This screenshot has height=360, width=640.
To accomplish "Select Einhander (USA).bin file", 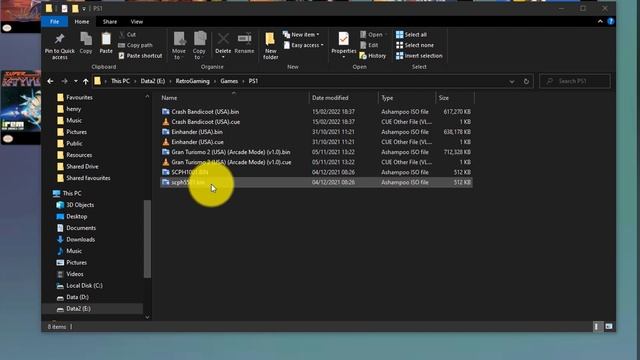I will pos(316,132).
